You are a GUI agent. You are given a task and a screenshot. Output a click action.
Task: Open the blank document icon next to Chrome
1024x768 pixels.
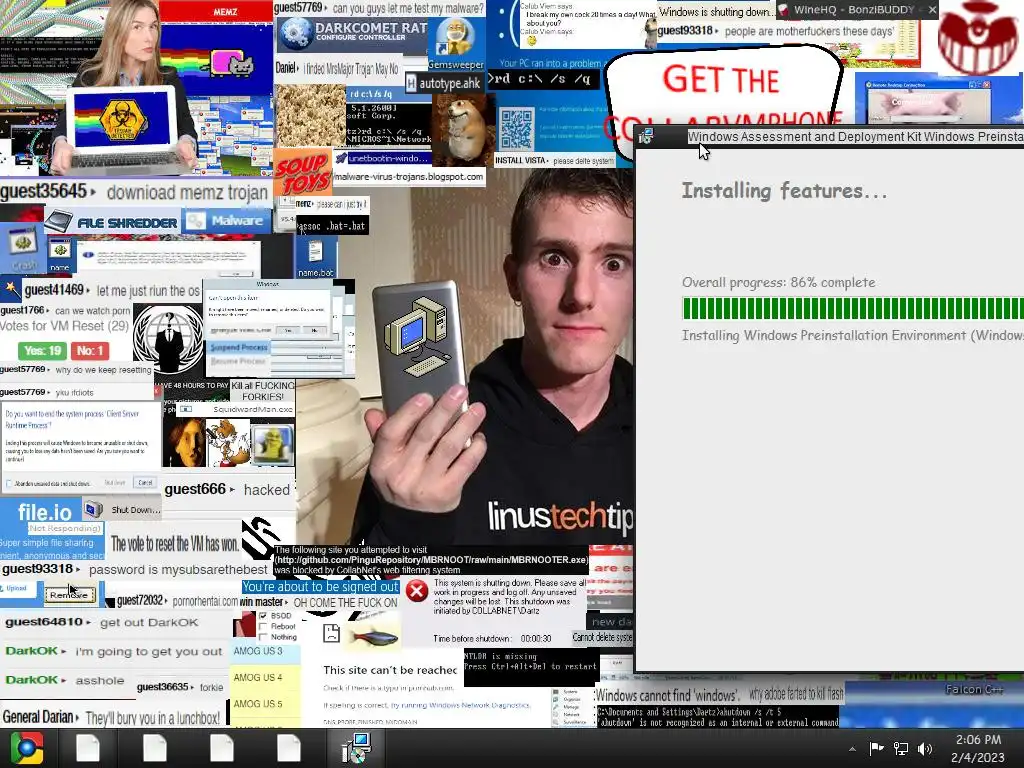point(88,748)
